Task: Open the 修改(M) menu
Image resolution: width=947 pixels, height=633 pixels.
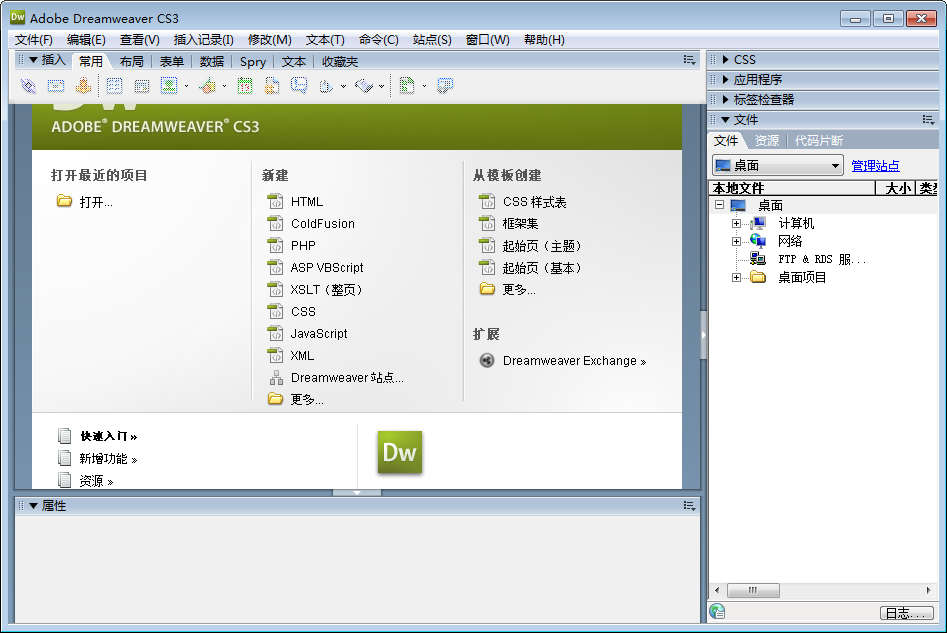Action: (269, 40)
